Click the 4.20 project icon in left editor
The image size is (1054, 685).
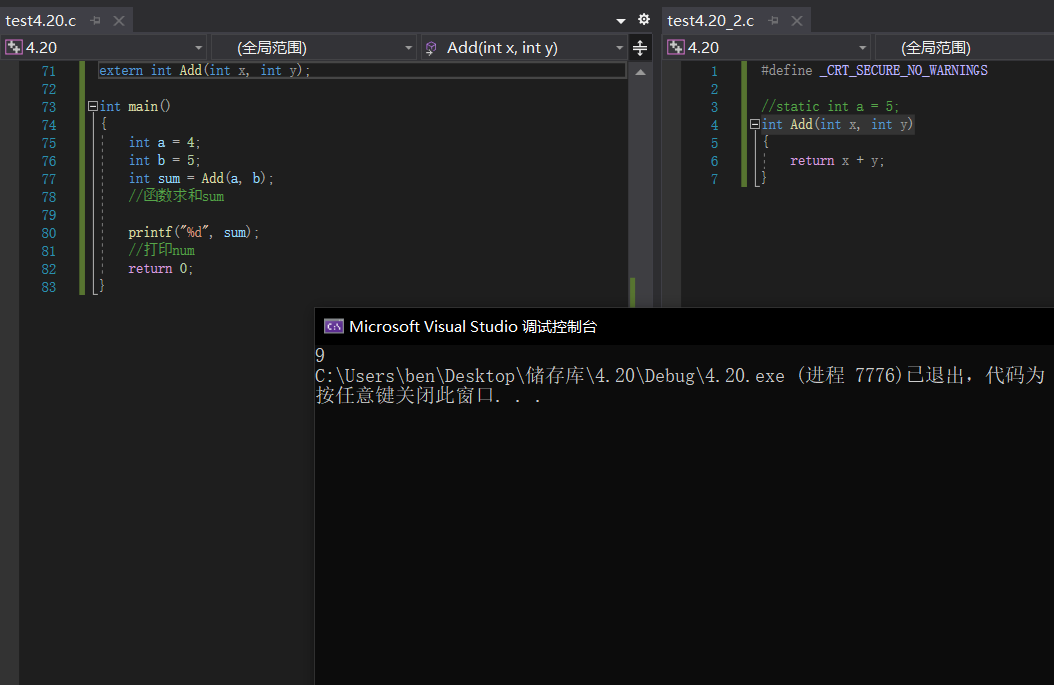click(14, 48)
